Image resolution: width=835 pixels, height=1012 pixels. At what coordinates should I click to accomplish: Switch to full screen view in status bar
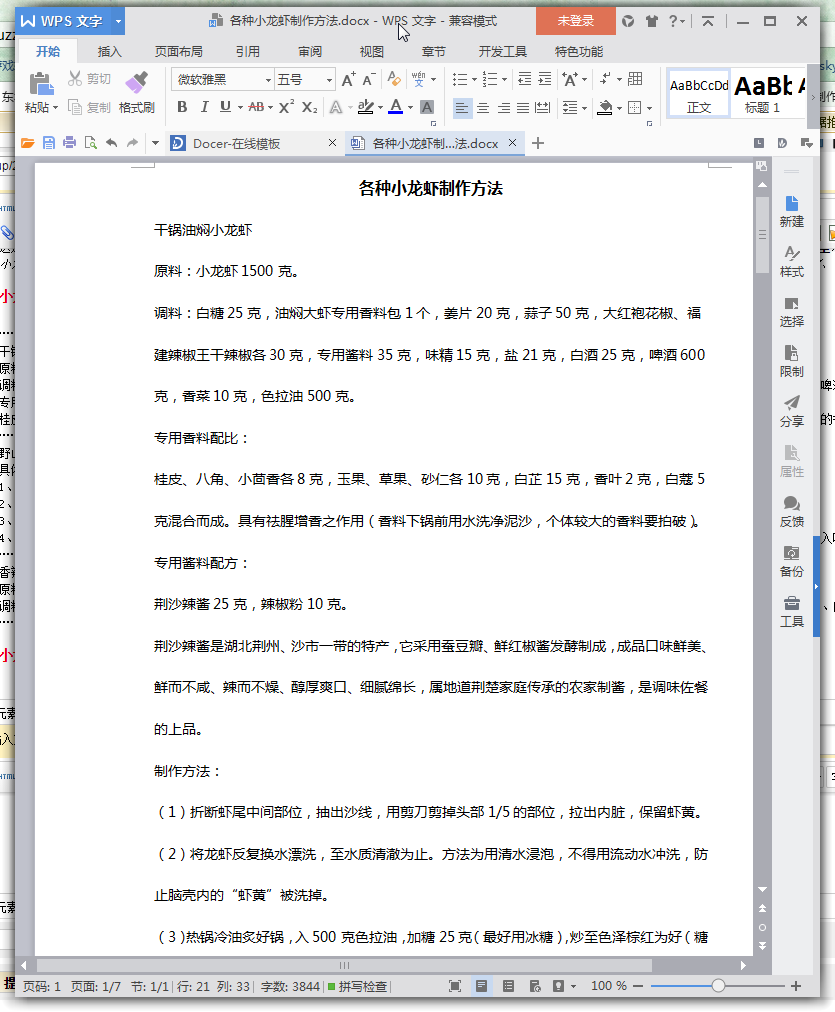tap(455, 986)
